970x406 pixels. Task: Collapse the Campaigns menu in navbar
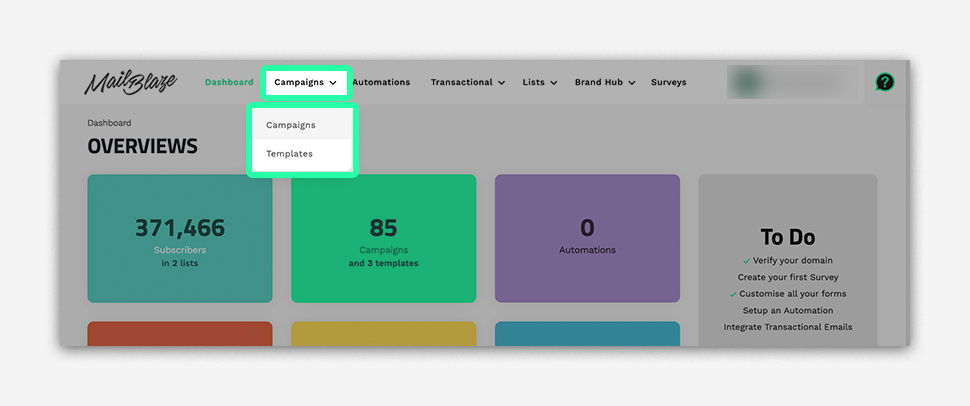(x=305, y=82)
